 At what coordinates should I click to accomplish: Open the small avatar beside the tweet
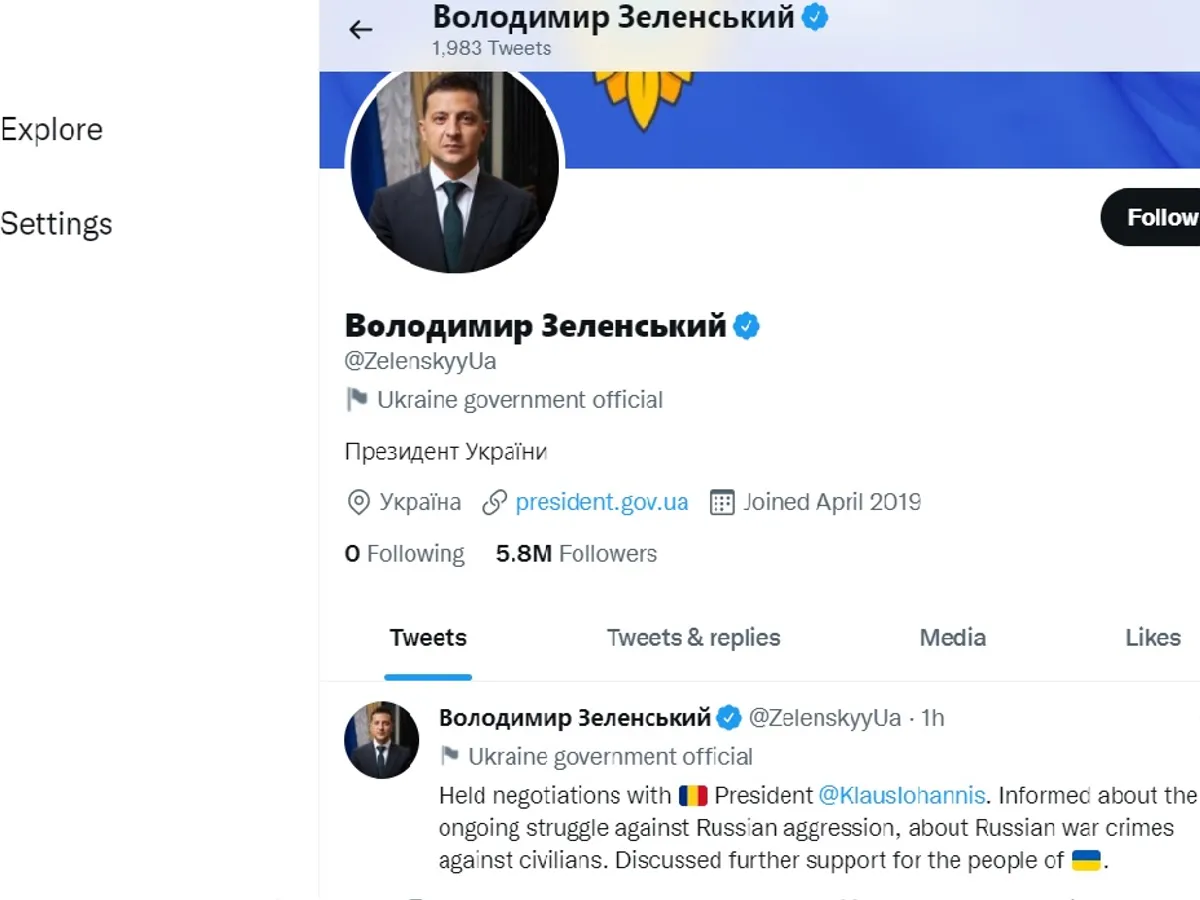tap(382, 740)
